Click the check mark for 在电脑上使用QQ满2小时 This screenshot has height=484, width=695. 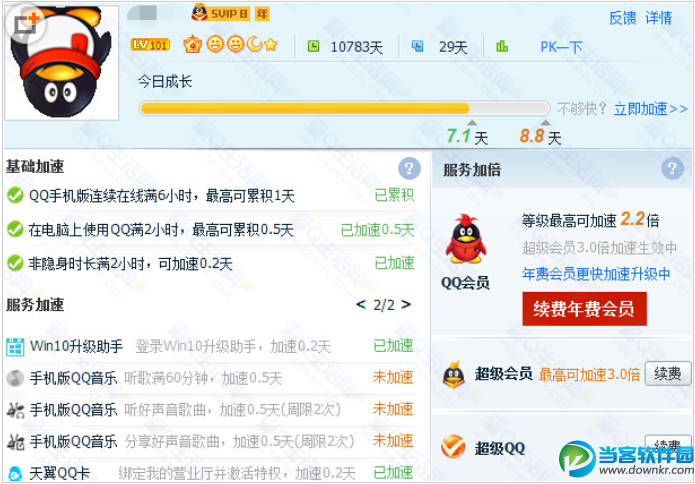[x=15, y=229]
